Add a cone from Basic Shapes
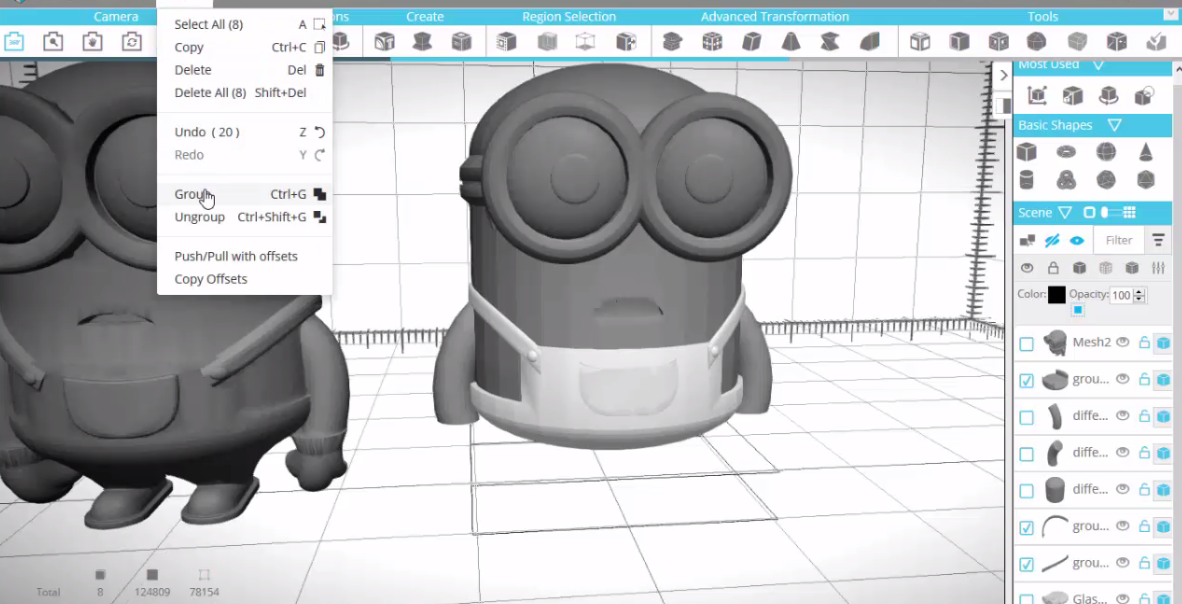Screen dimensions: 1182x604 [x=1146, y=152]
